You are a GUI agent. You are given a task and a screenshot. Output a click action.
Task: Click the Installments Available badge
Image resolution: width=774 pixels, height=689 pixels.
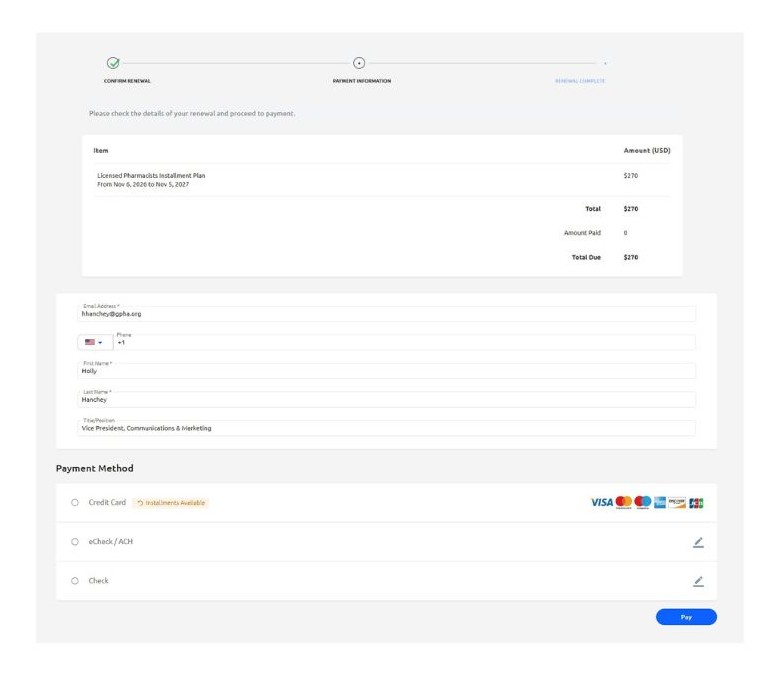click(x=171, y=503)
